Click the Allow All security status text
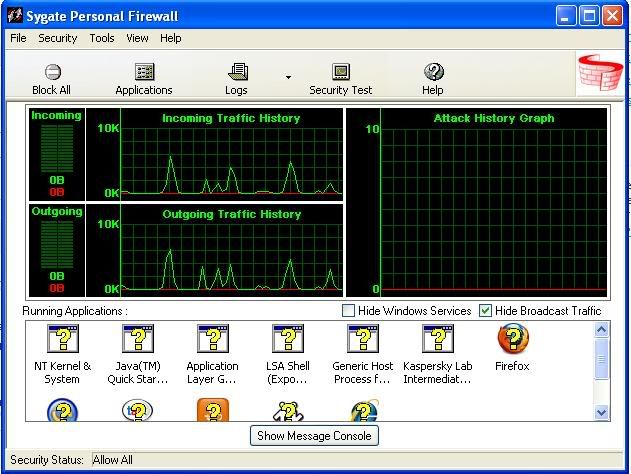631x474 pixels. click(112, 460)
